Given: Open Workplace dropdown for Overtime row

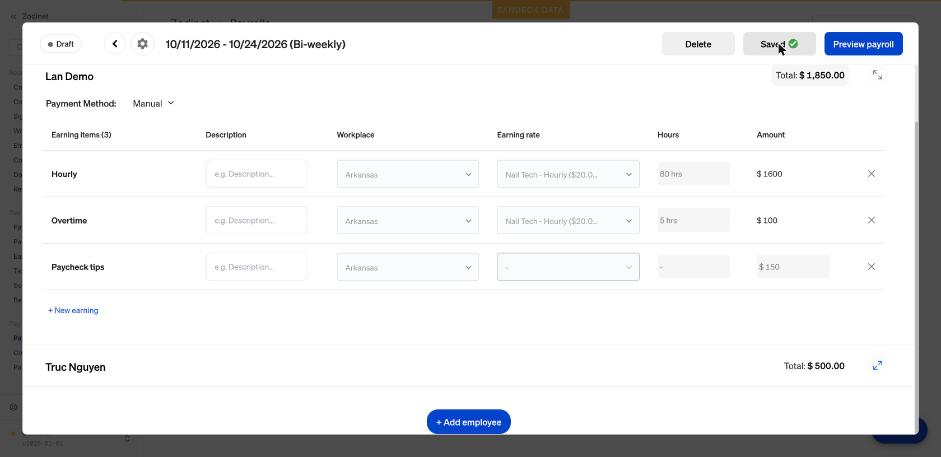Looking at the screenshot, I should tap(407, 220).
